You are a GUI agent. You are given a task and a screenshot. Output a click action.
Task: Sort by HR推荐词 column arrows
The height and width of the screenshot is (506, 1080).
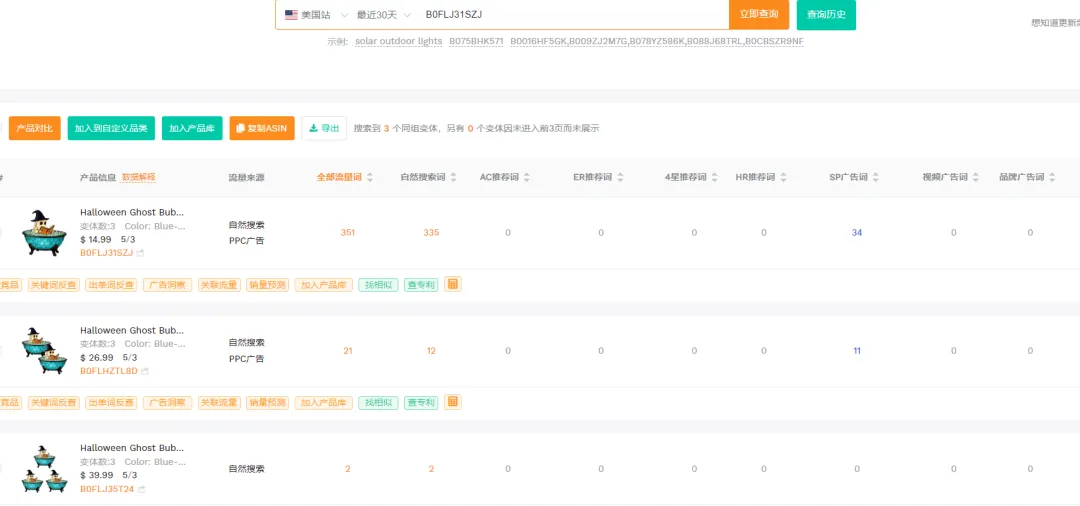[x=783, y=178]
